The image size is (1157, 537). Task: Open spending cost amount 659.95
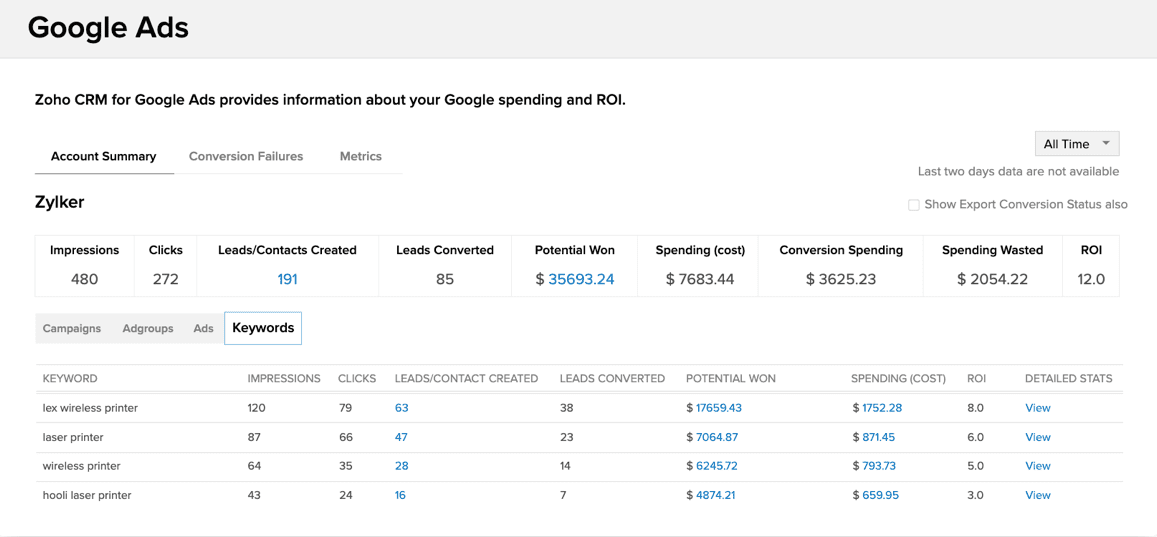click(880, 496)
